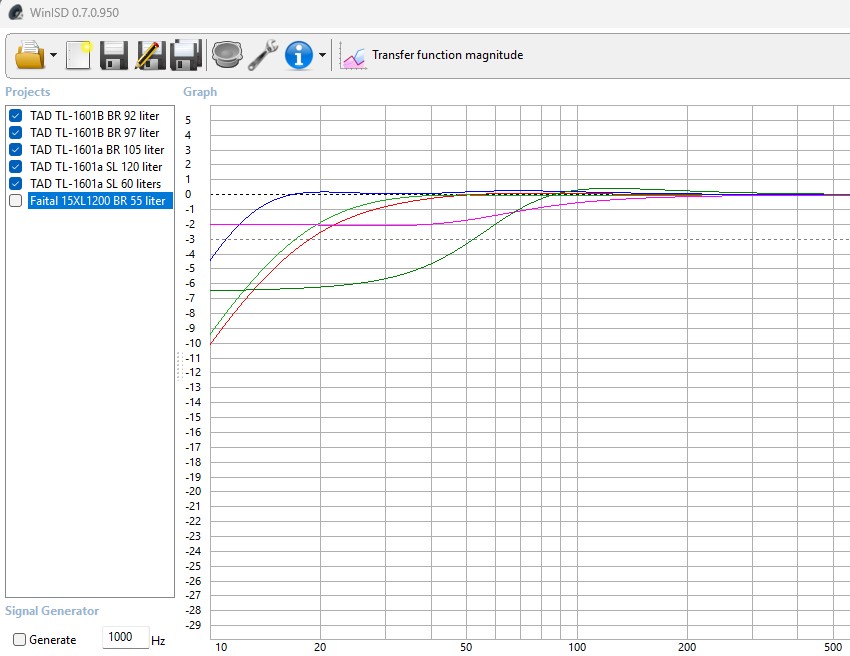This screenshot has width=850, height=656.
Task: Select project TAD TL-1601a SL 120 liter
Action: 96,166
